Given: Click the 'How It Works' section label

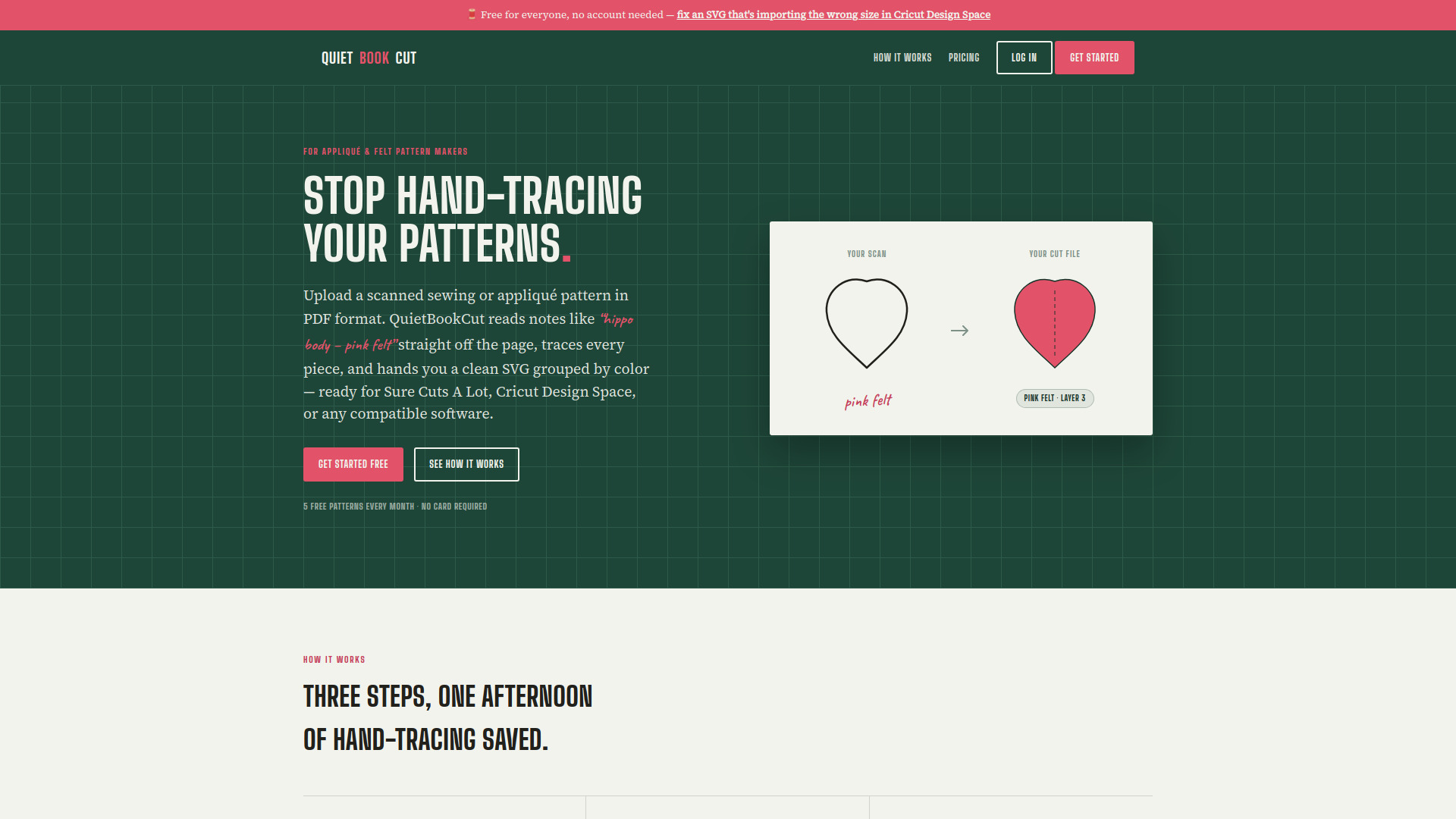Looking at the screenshot, I should (334, 660).
